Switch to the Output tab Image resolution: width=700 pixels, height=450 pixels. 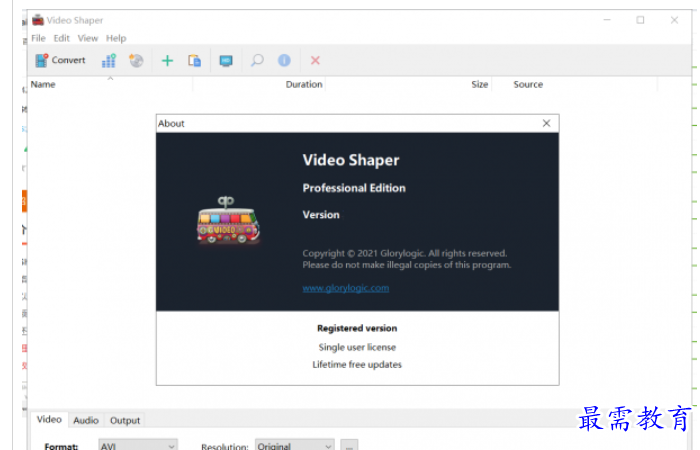coord(125,421)
